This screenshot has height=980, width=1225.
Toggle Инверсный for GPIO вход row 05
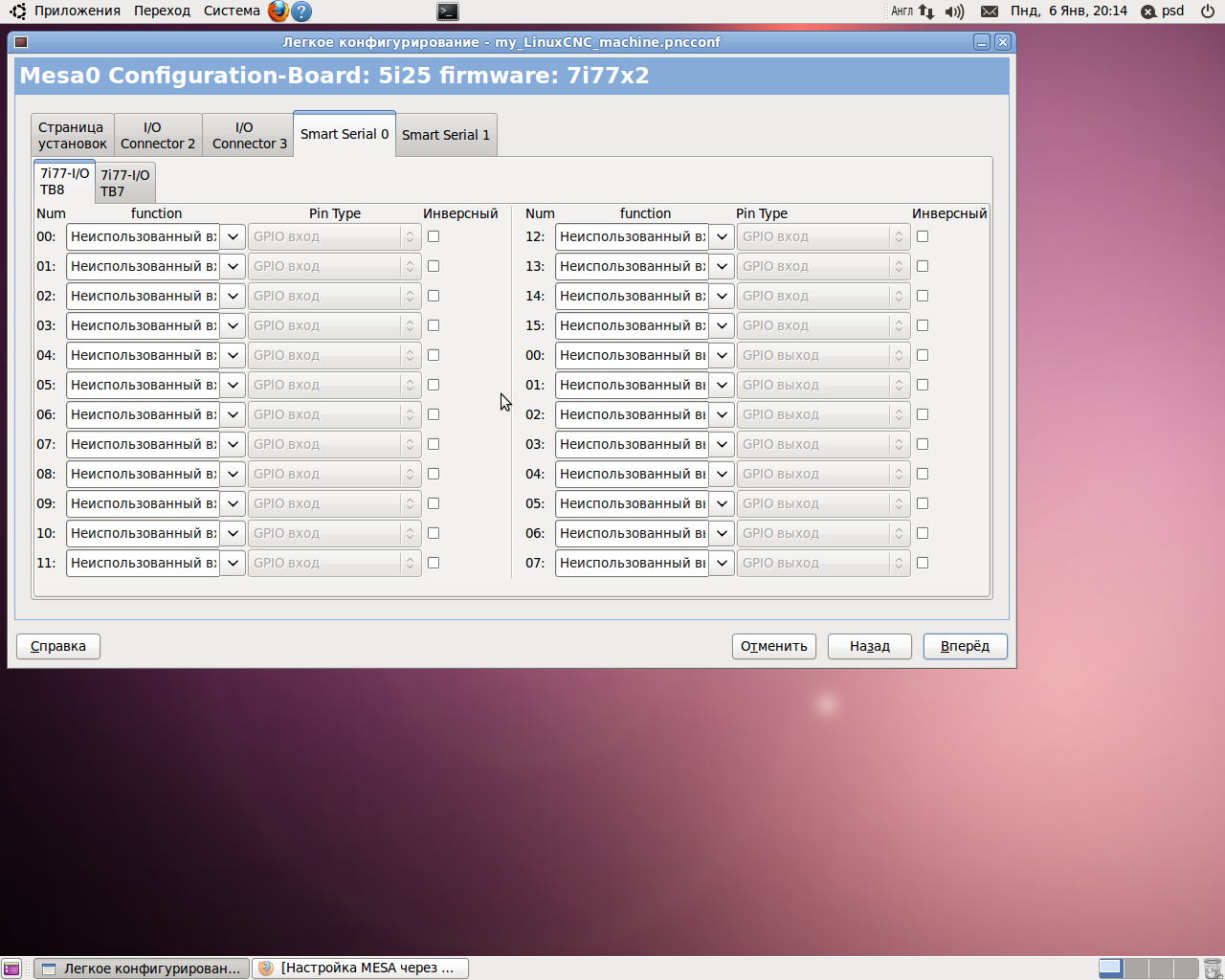click(434, 385)
